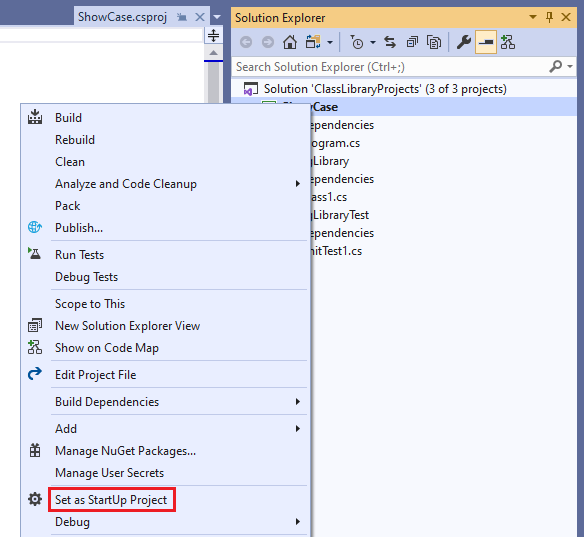The height and width of the screenshot is (538, 584).
Task: Click the Properties wrench icon
Action: (x=464, y=42)
